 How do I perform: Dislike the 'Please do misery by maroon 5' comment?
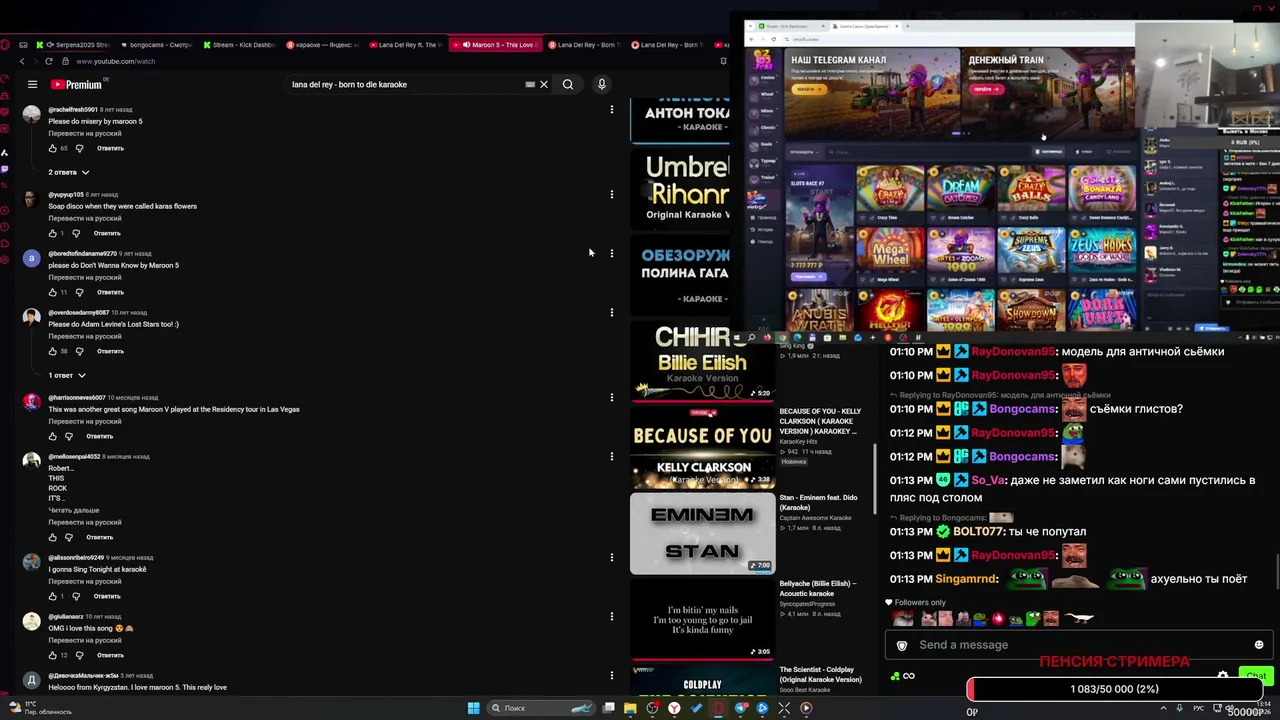pyautogui.click(x=80, y=148)
